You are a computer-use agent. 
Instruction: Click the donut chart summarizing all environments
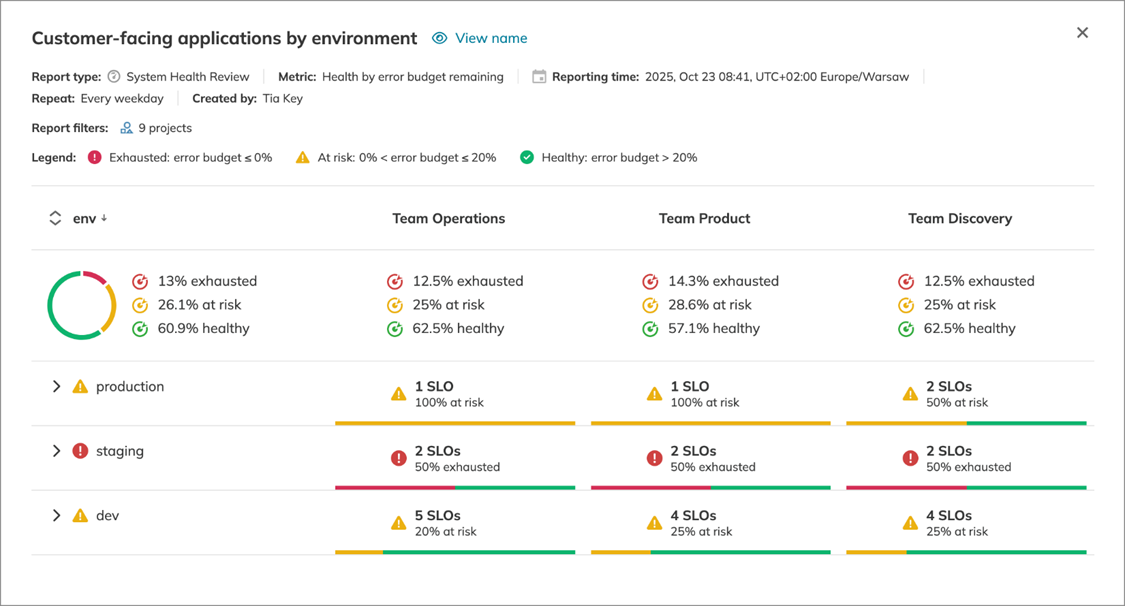click(81, 304)
